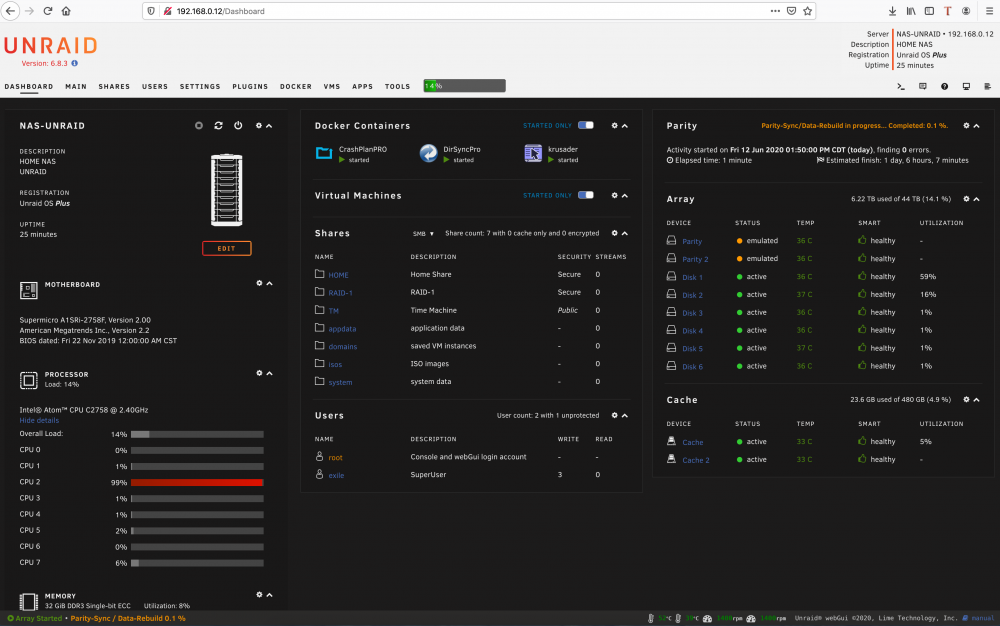
Task: Open the feedback icon in the top bar
Action: (923, 87)
